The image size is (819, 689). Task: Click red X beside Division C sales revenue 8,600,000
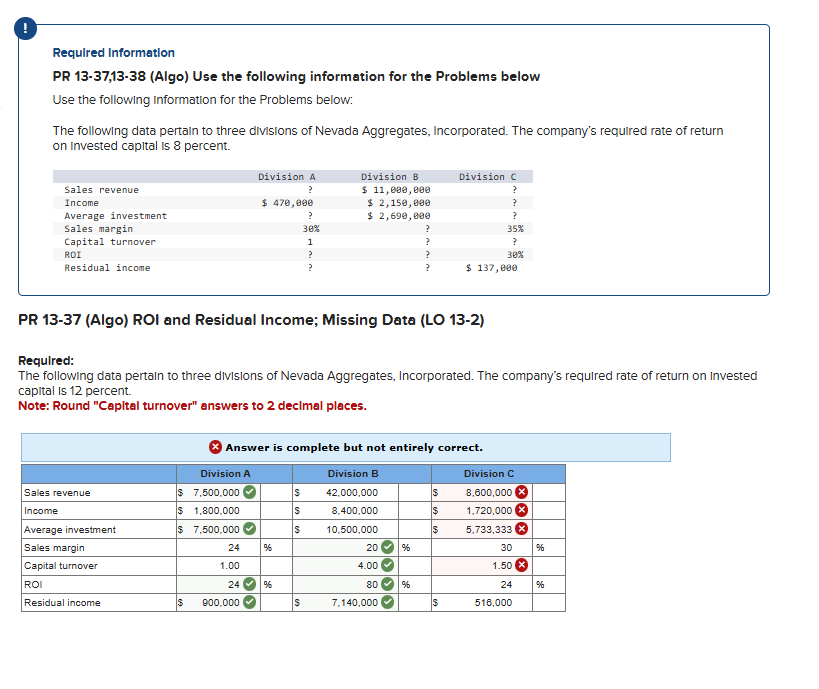pos(521,492)
